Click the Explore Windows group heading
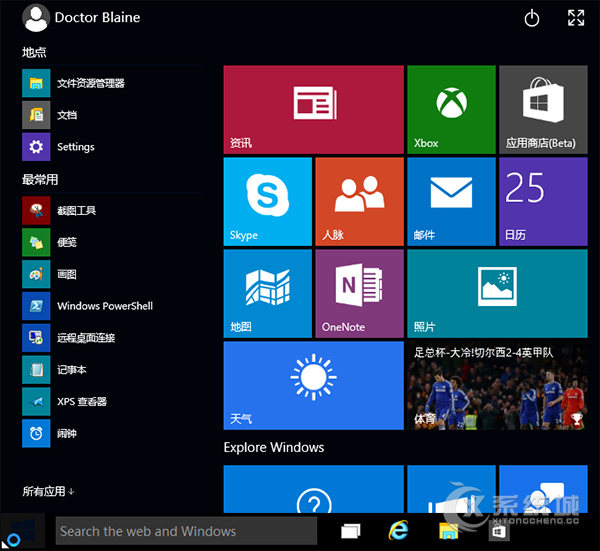The height and width of the screenshot is (551, 600). 274,447
